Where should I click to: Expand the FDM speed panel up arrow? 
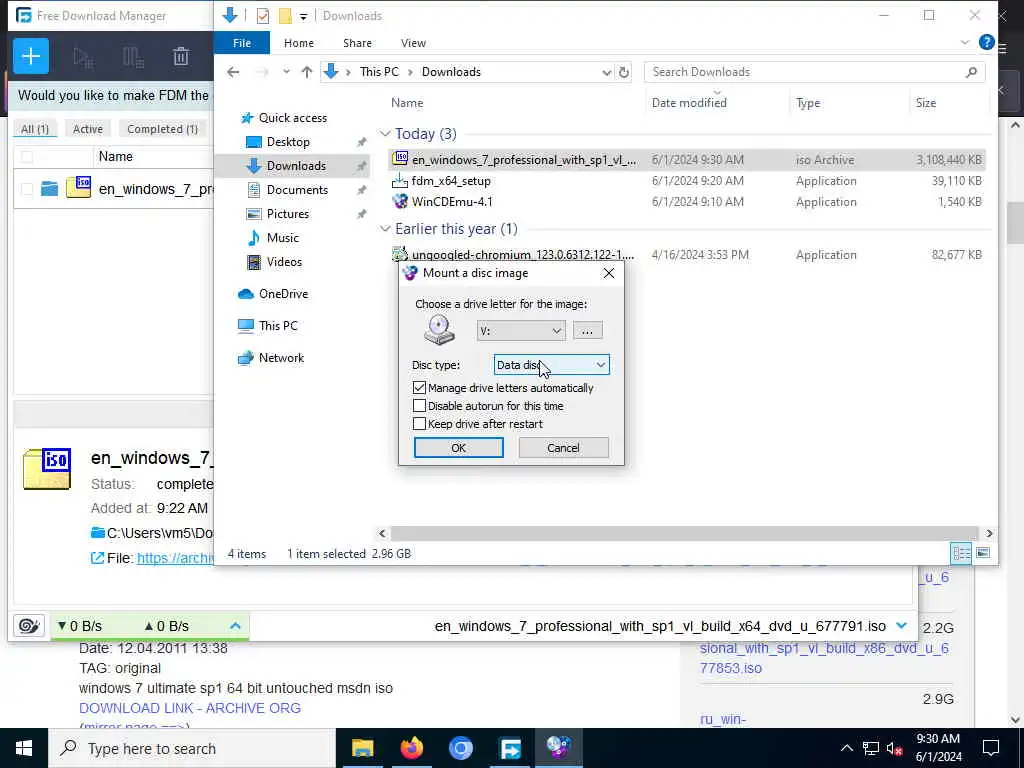[235, 626]
